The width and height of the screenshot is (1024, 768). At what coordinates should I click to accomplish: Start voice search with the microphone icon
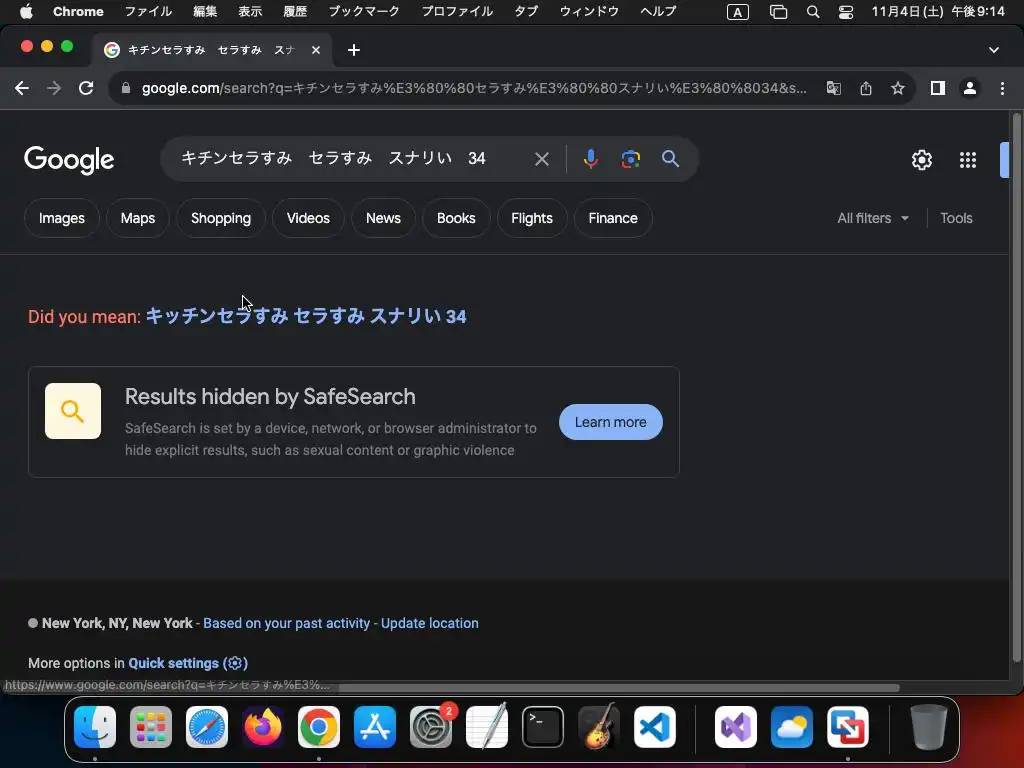[x=590, y=159]
